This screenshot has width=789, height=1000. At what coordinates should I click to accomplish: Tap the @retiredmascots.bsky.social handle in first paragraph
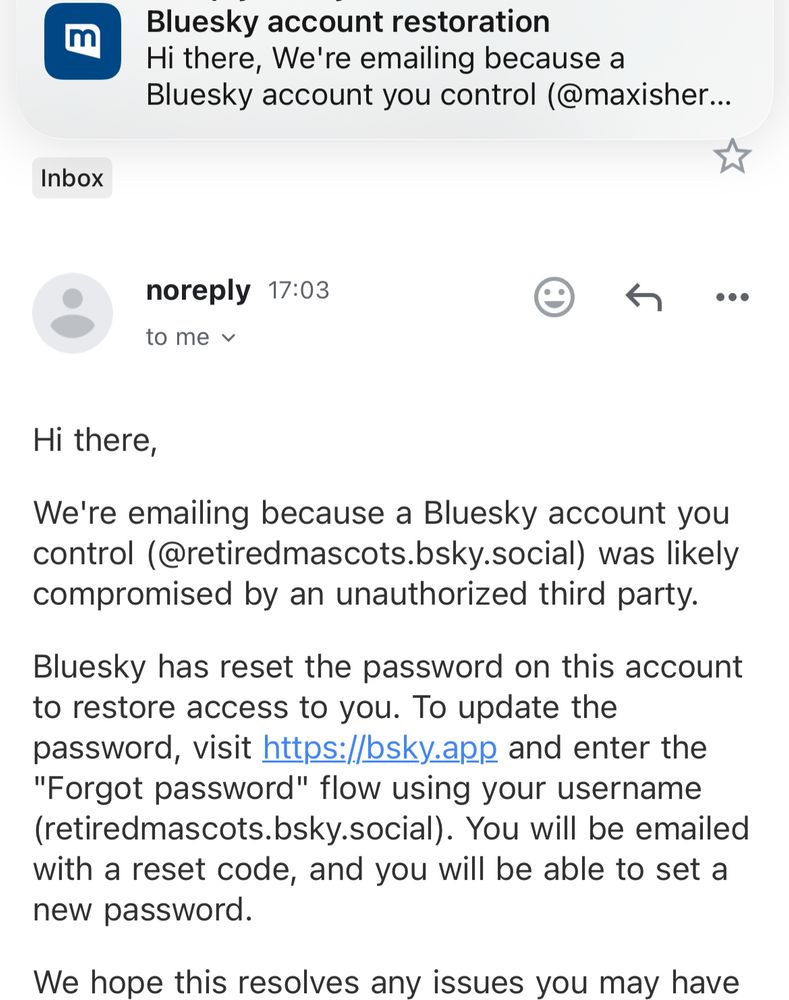(366, 554)
